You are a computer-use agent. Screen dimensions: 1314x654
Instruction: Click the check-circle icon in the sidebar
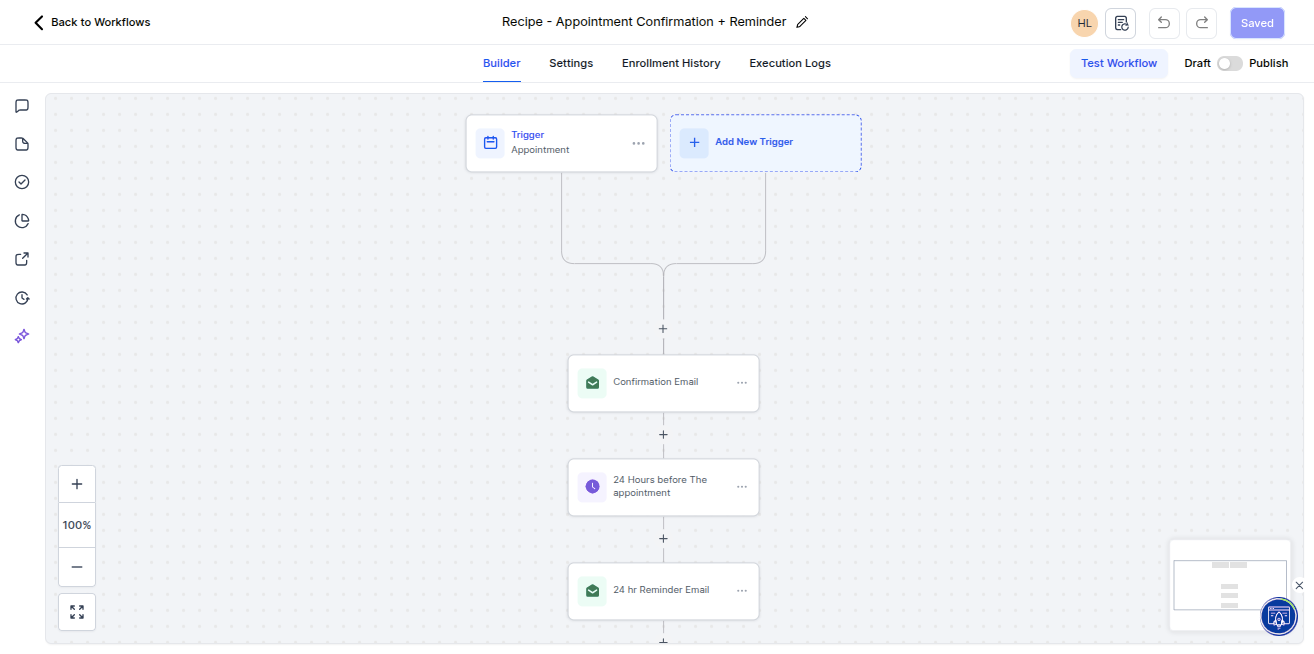click(x=22, y=182)
